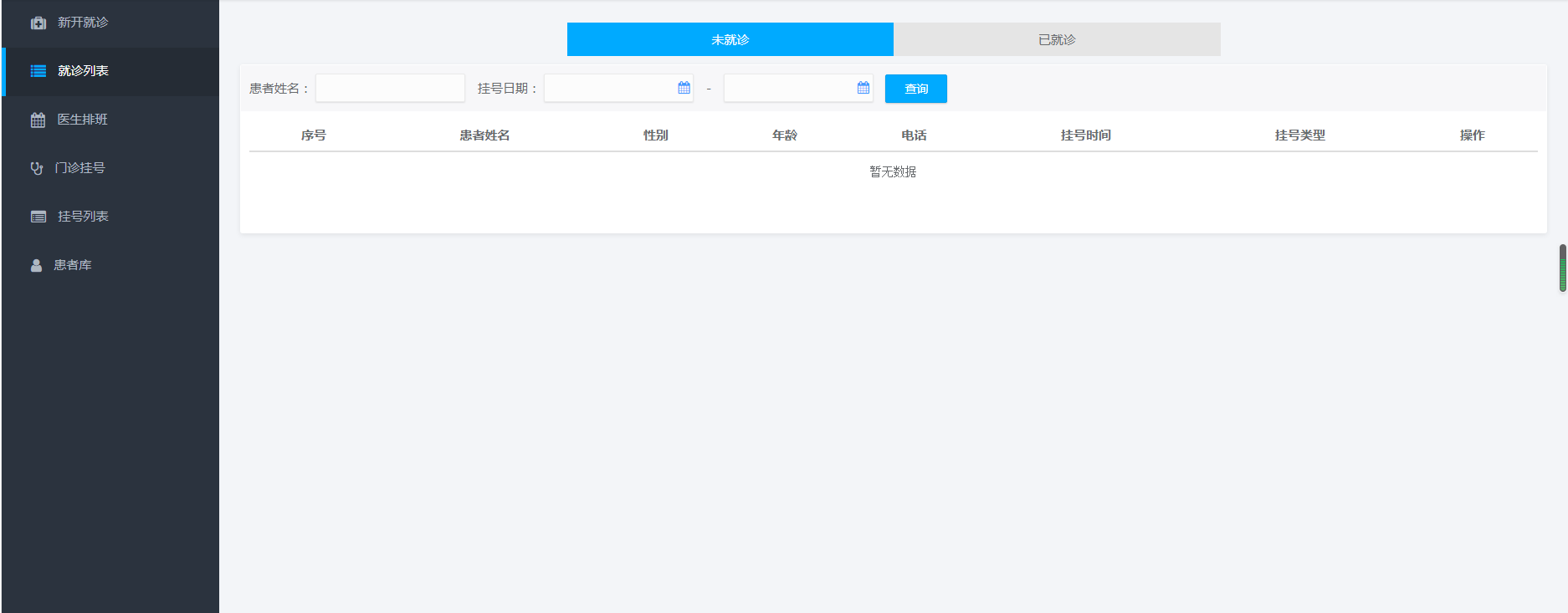This screenshot has height=613, width=1568.
Task: Open the start date calendar picker icon
Action: 684,88
